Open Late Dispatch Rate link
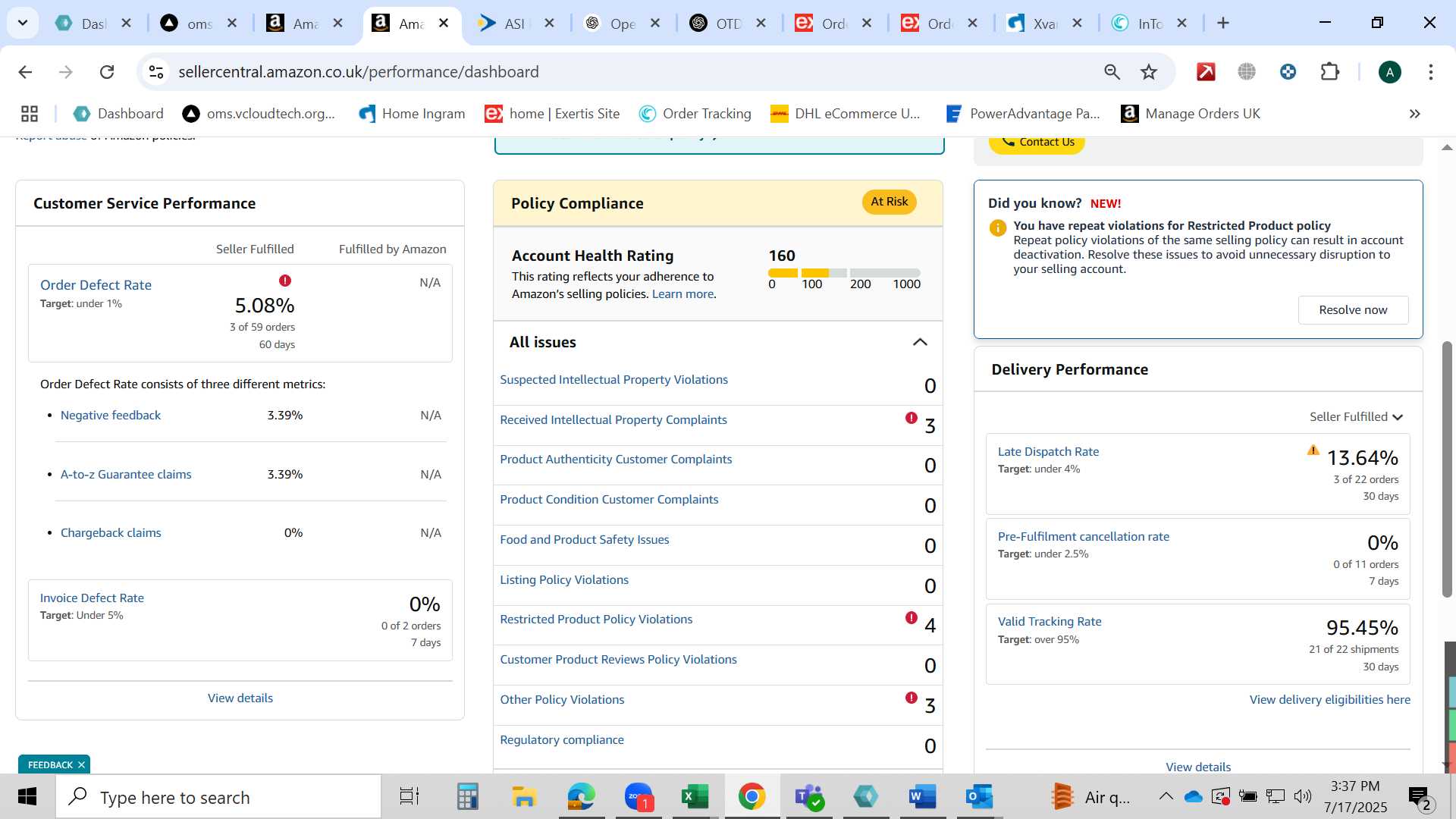Image resolution: width=1456 pixels, height=819 pixels. pyautogui.click(x=1048, y=452)
